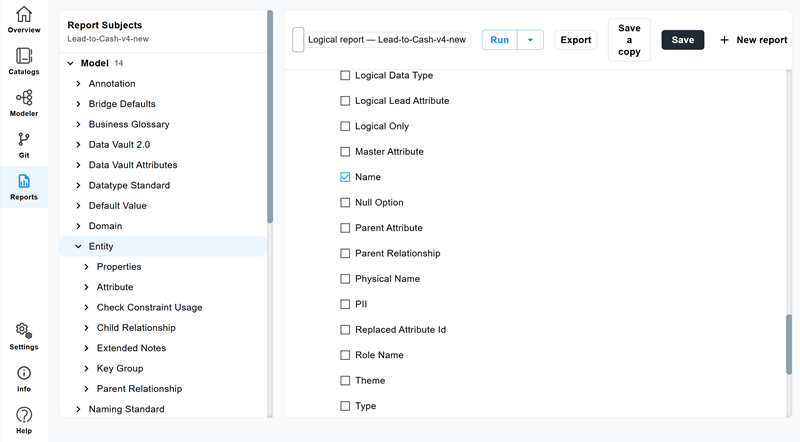Click the Save a copy button
This screenshot has width=800, height=442.
[629, 40]
